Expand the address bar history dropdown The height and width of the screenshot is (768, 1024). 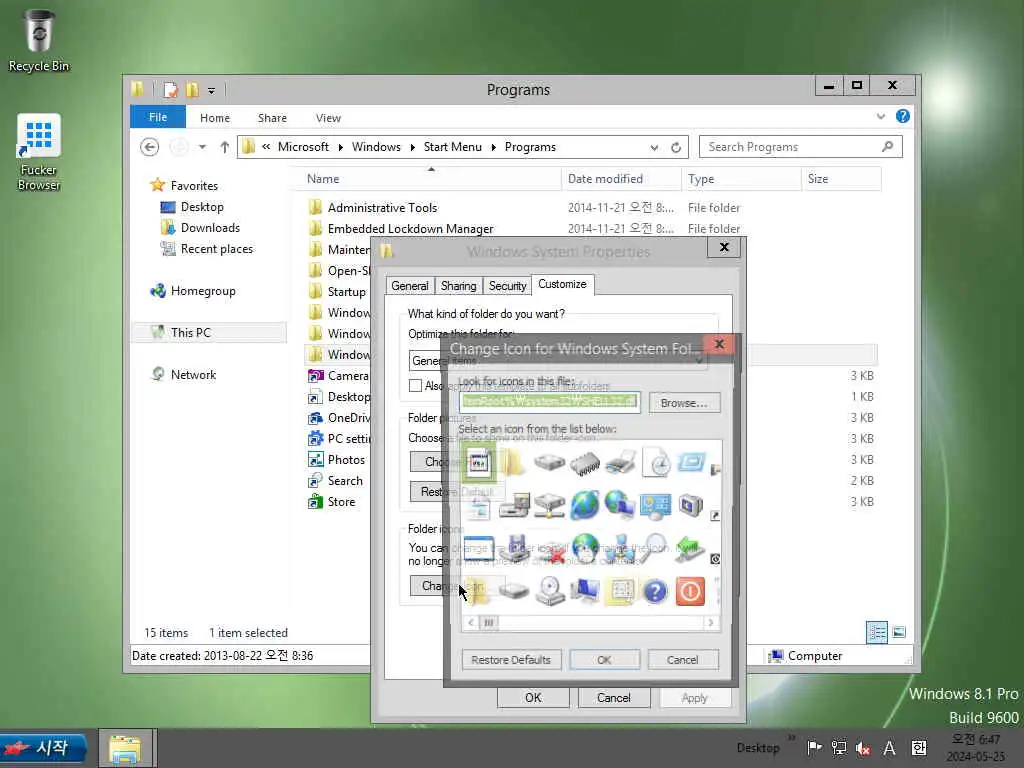pos(654,148)
